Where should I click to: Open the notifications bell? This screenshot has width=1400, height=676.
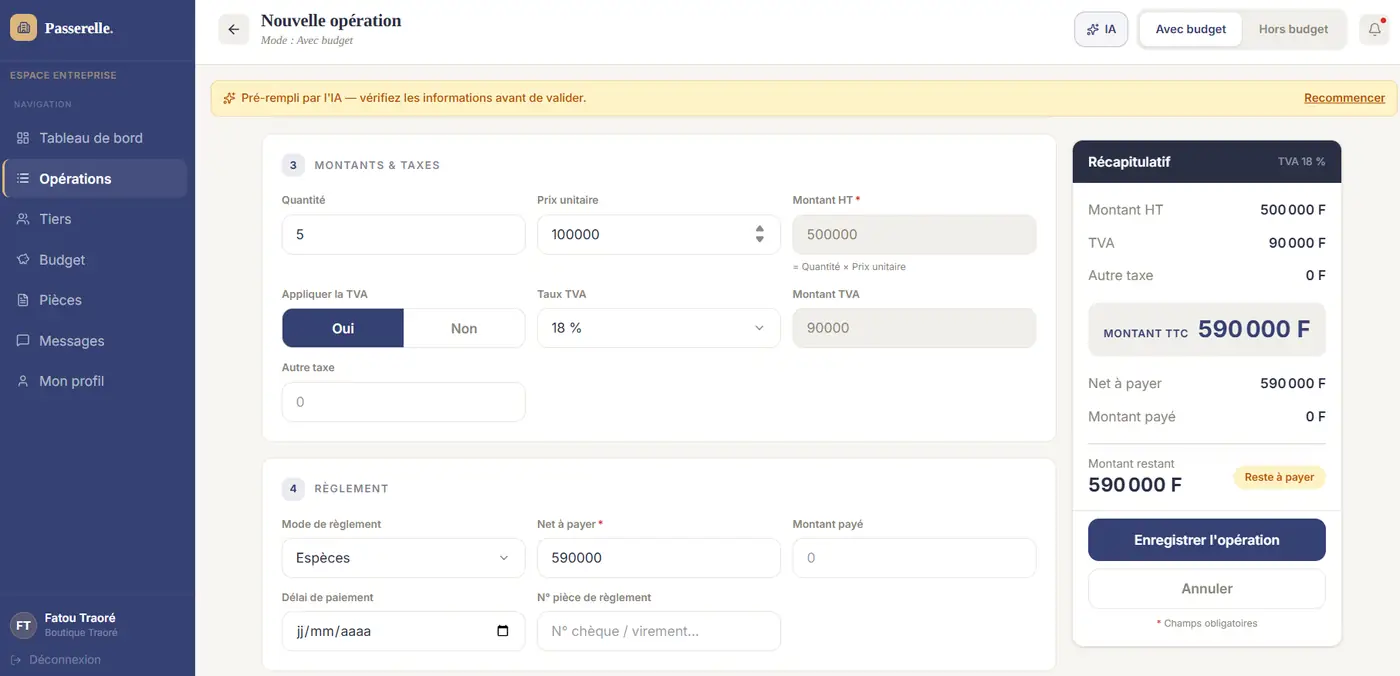1375,29
